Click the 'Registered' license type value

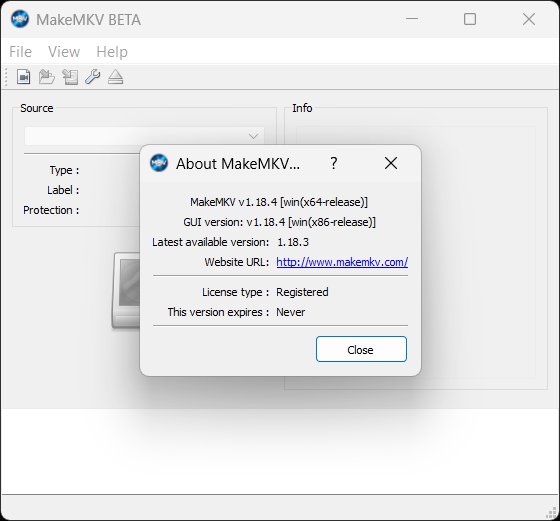coord(302,292)
